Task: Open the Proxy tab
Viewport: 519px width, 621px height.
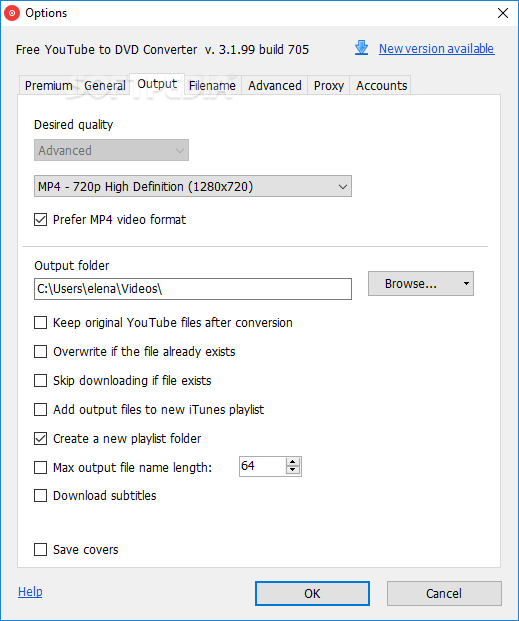Action: pos(329,86)
